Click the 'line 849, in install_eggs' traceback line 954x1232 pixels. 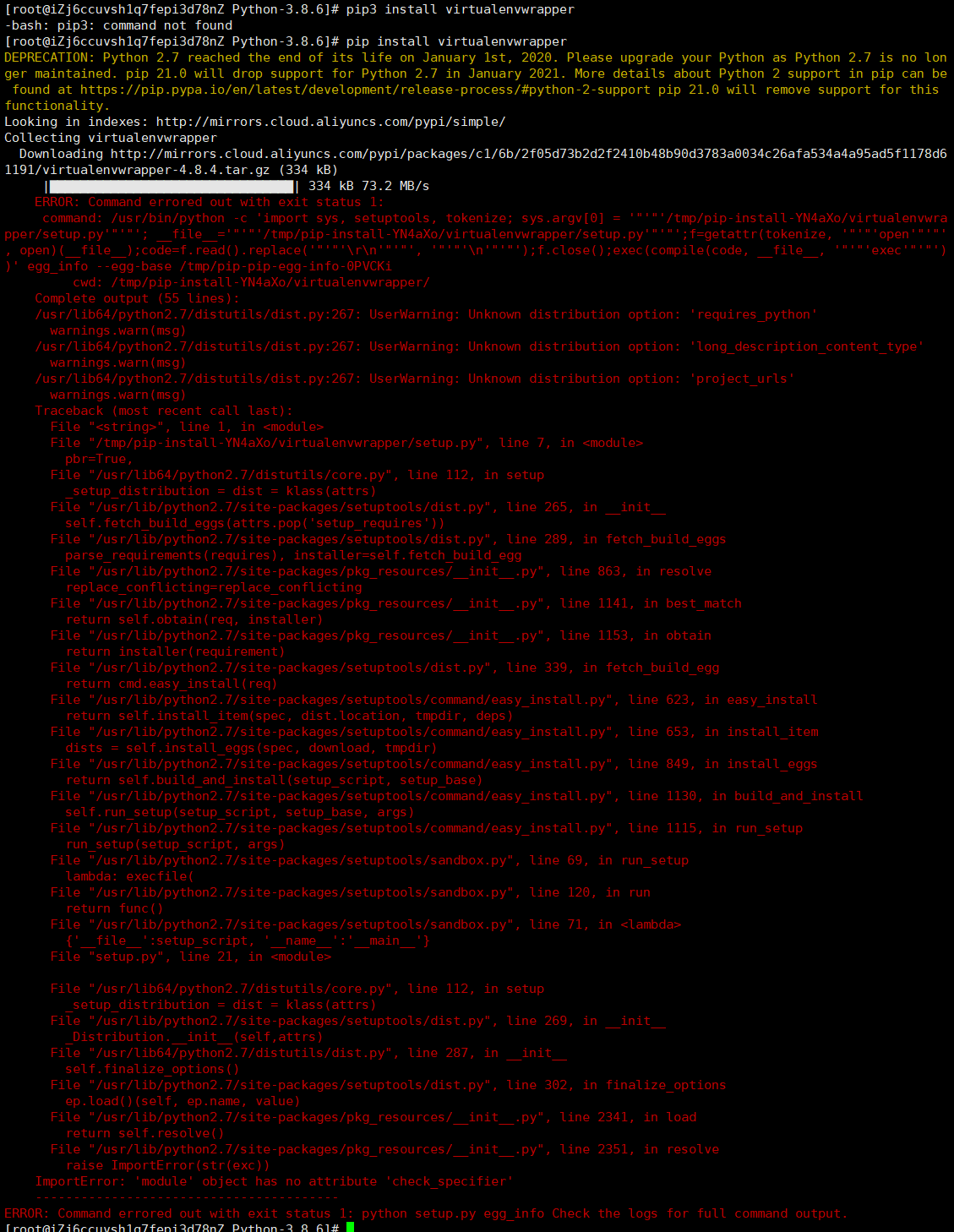[x=433, y=764]
